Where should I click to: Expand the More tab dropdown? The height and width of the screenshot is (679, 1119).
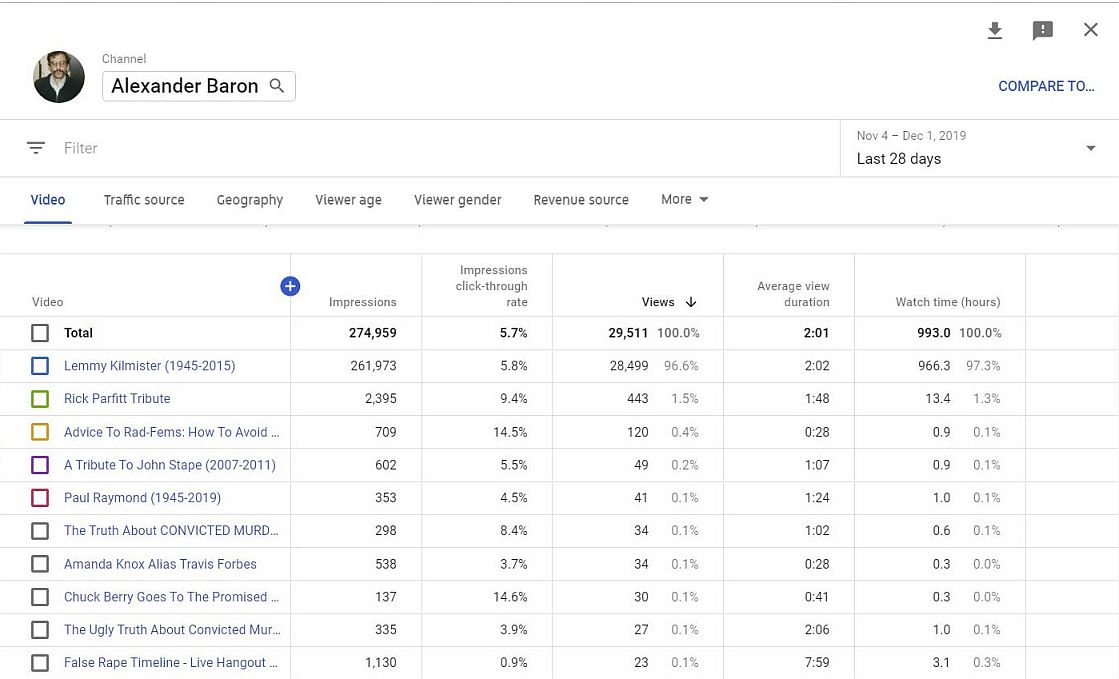[x=685, y=199]
